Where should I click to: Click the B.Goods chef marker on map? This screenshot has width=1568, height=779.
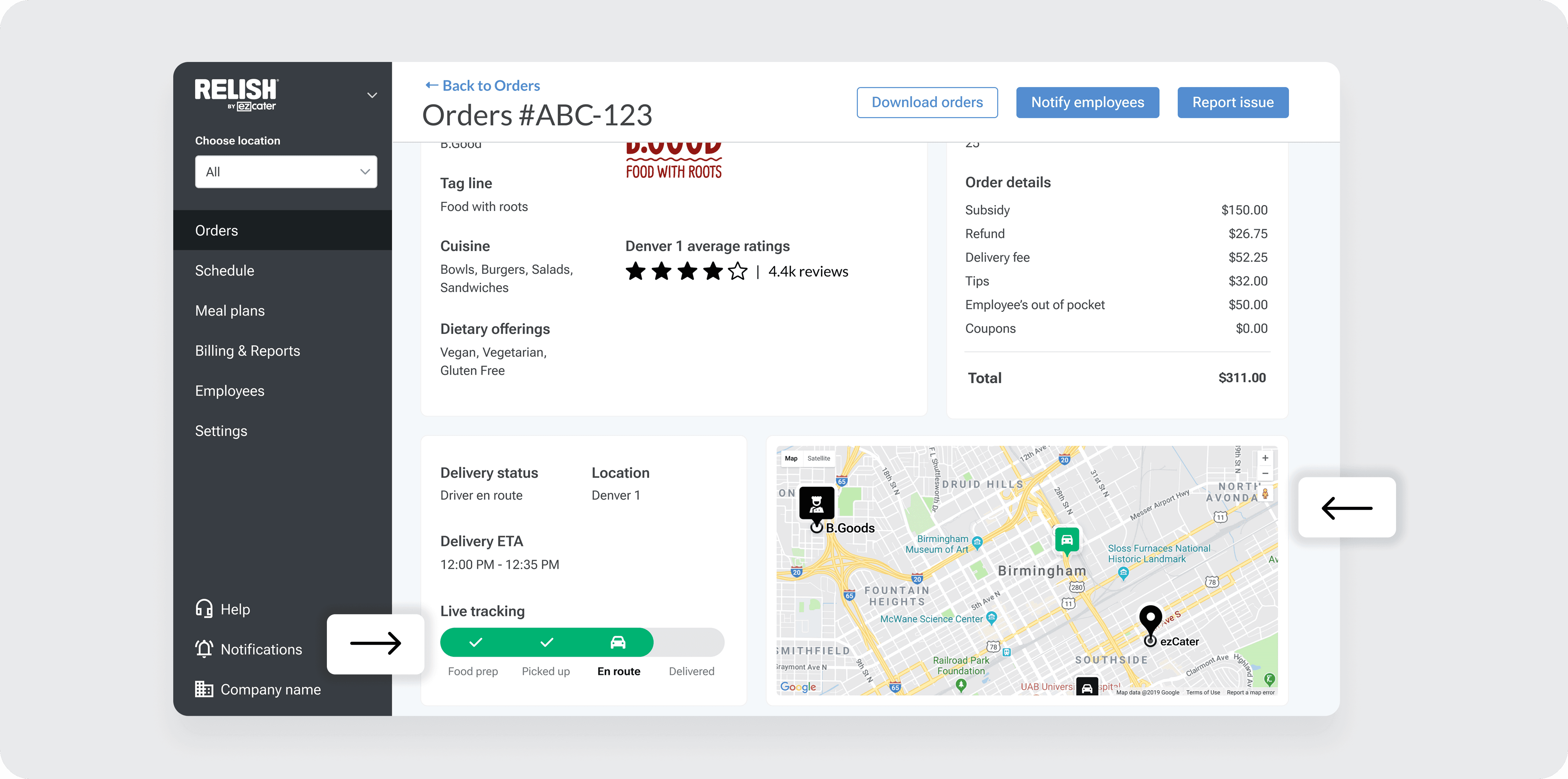click(816, 503)
